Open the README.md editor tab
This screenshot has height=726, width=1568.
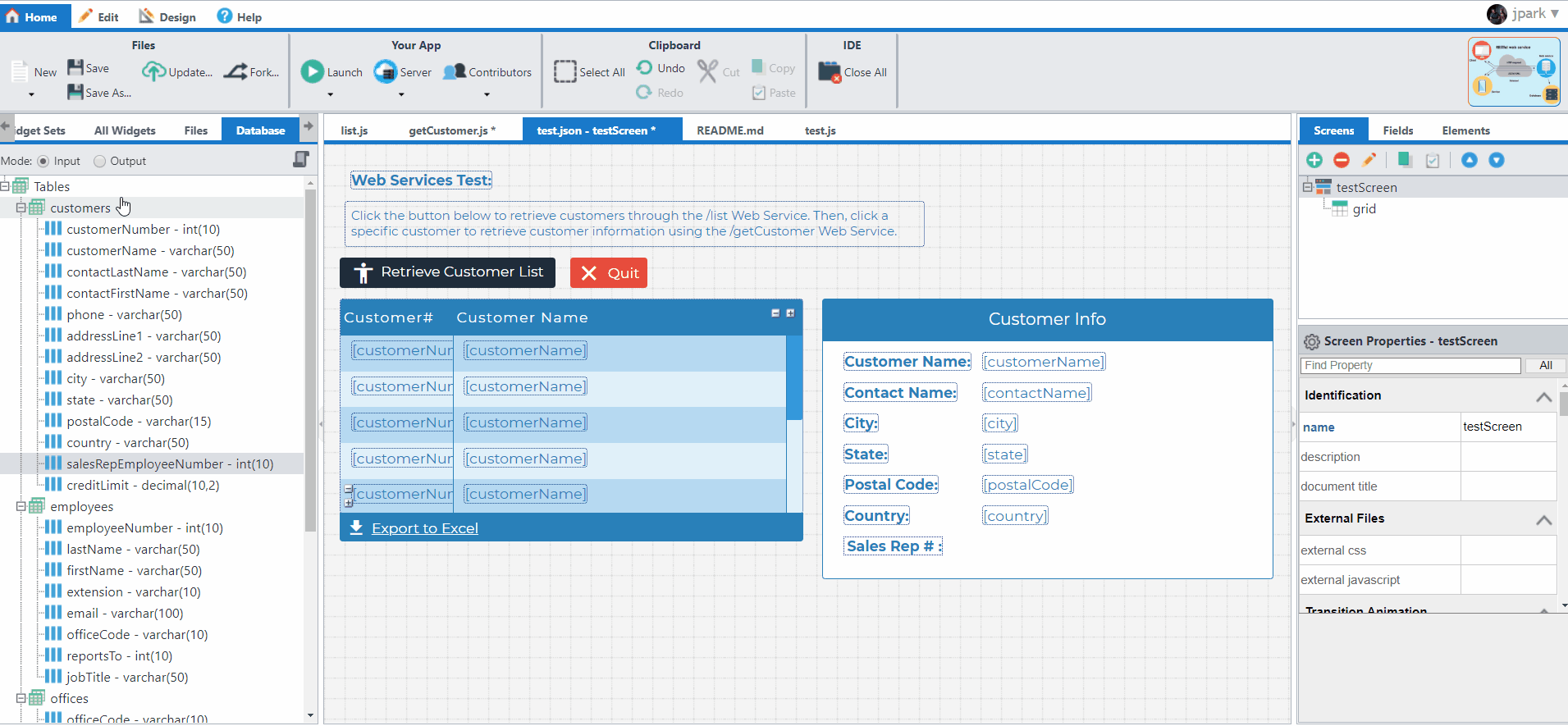730,130
